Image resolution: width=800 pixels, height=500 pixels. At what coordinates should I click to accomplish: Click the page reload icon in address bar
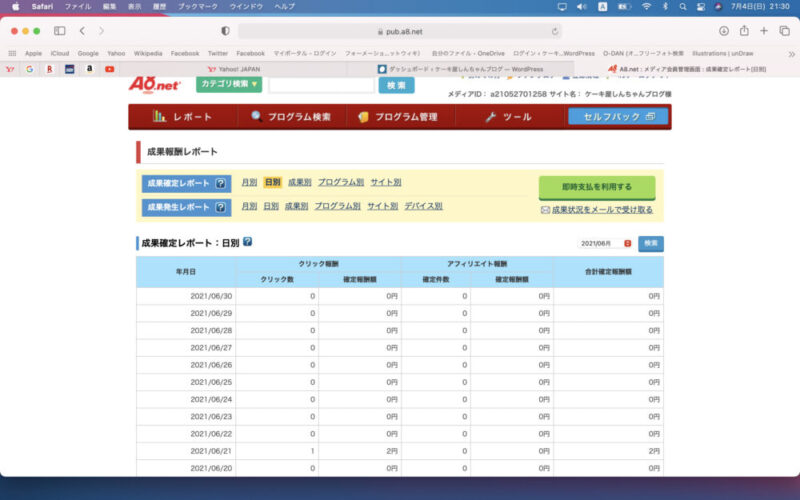555,31
